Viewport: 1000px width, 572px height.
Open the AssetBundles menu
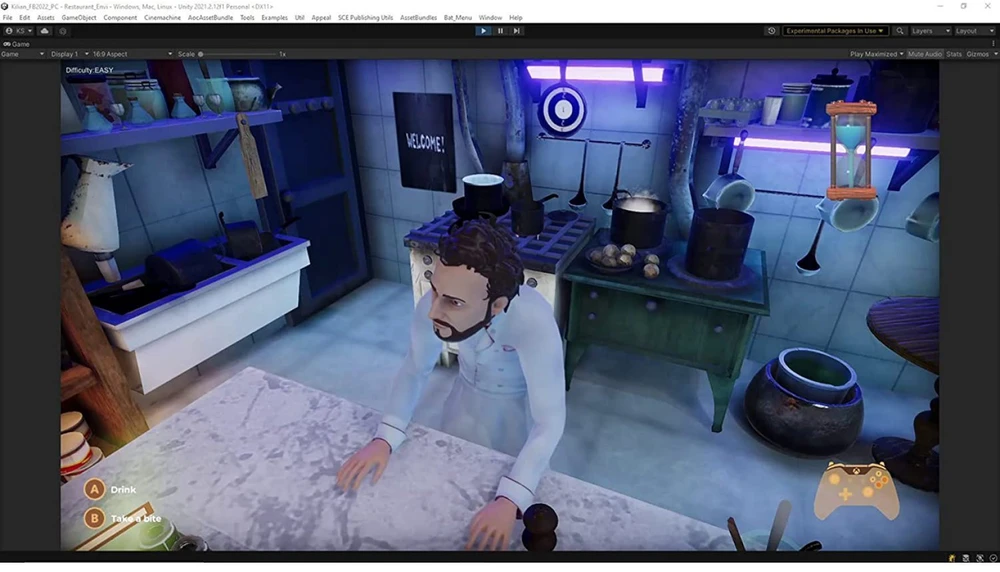tap(418, 18)
